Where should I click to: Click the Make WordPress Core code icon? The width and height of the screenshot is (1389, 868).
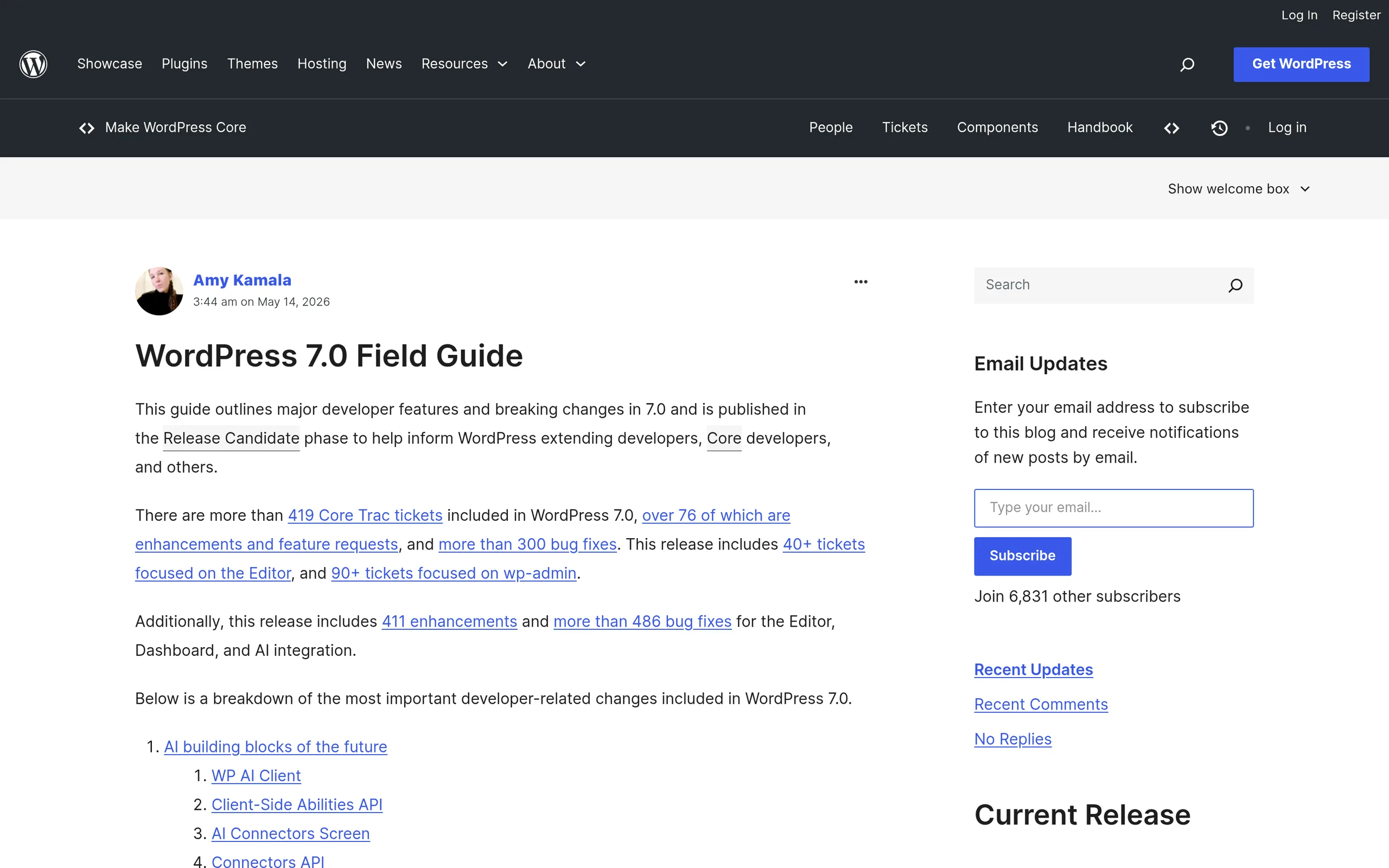pyautogui.click(x=87, y=128)
